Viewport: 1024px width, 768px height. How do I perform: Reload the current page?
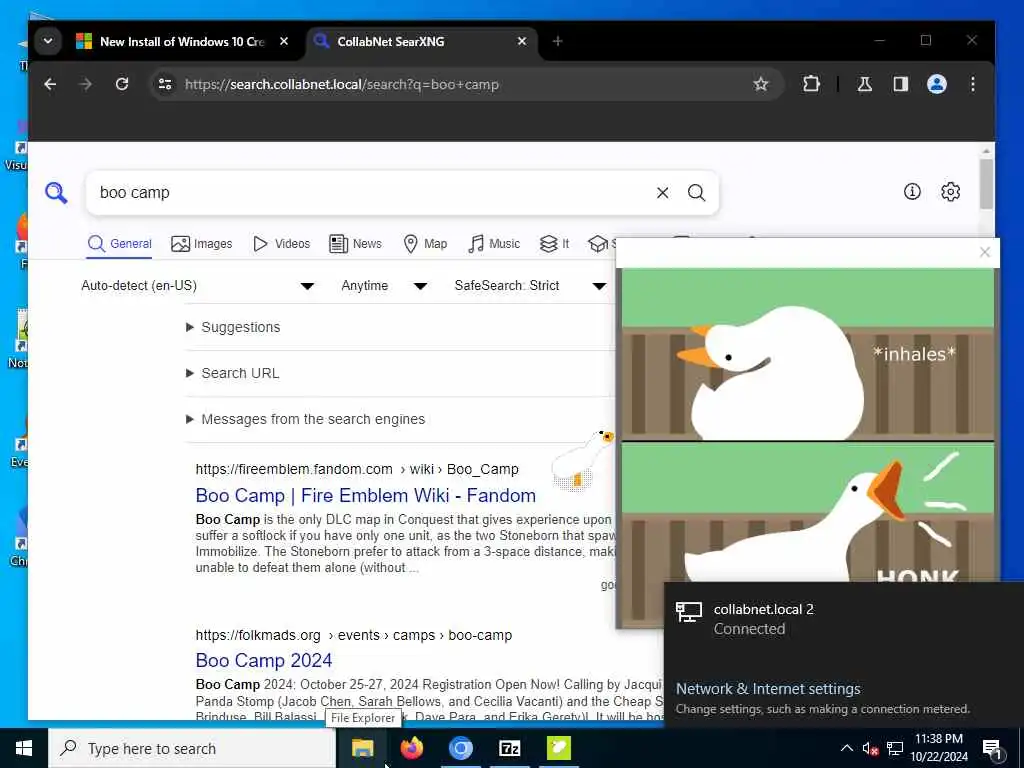point(121,84)
